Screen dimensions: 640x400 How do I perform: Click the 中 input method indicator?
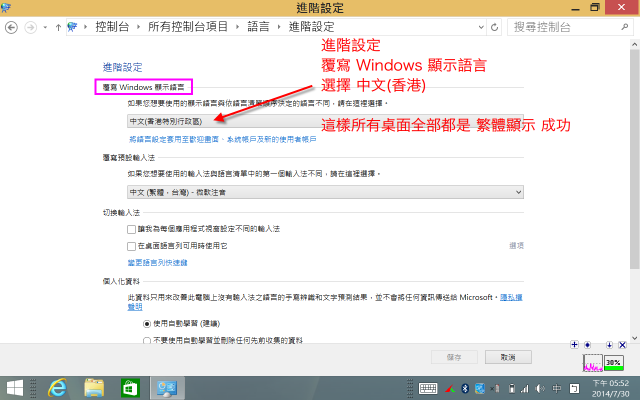557,388
